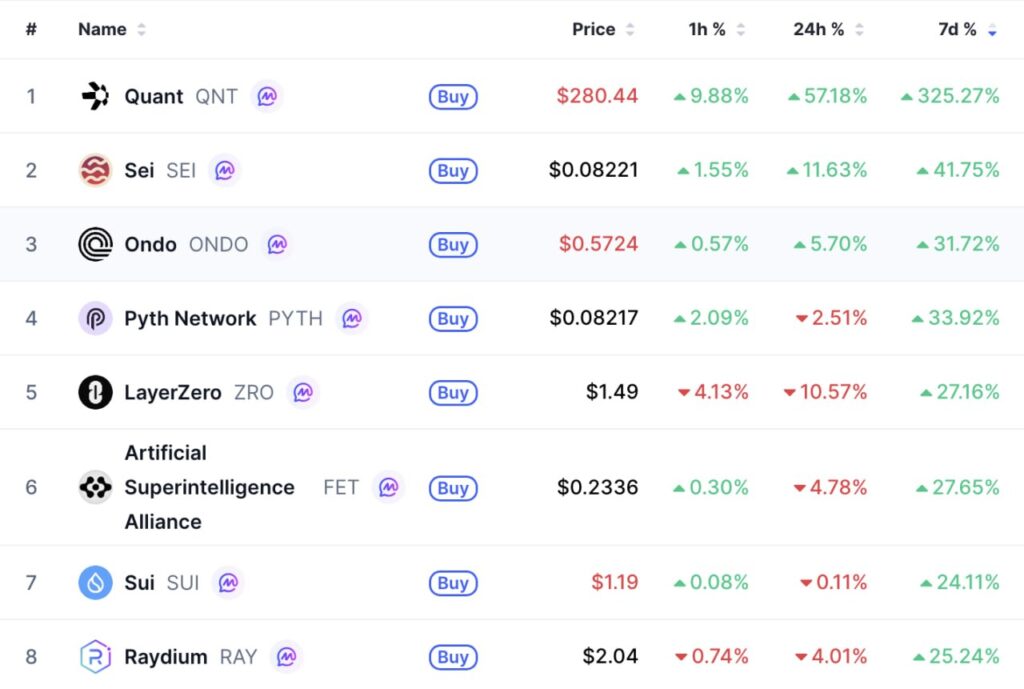Click the Buy button for Raydium
The height and width of the screenshot is (689, 1024).
[453, 657]
